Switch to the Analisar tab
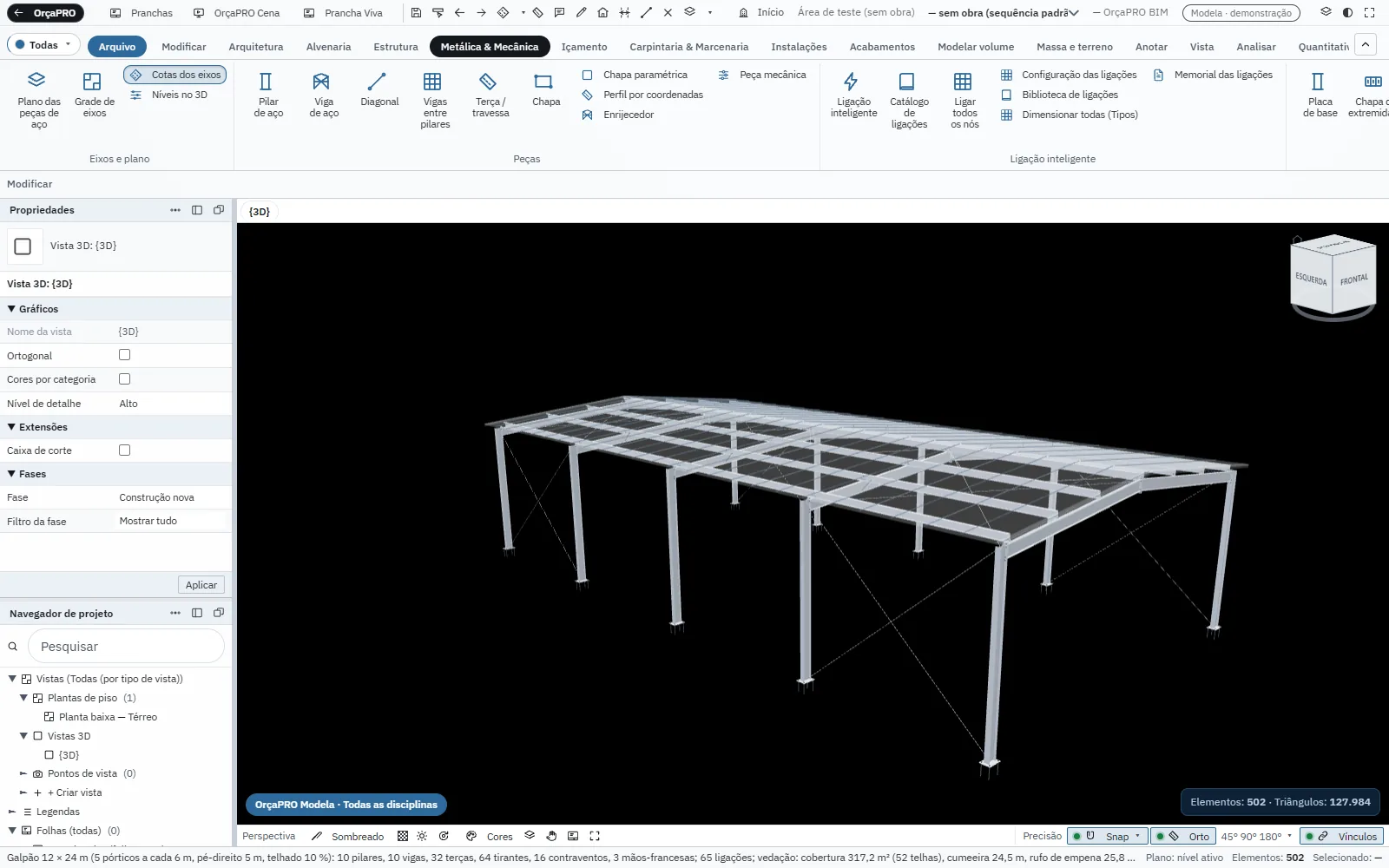Viewport: 1389px width, 868px height. pos(1256,47)
